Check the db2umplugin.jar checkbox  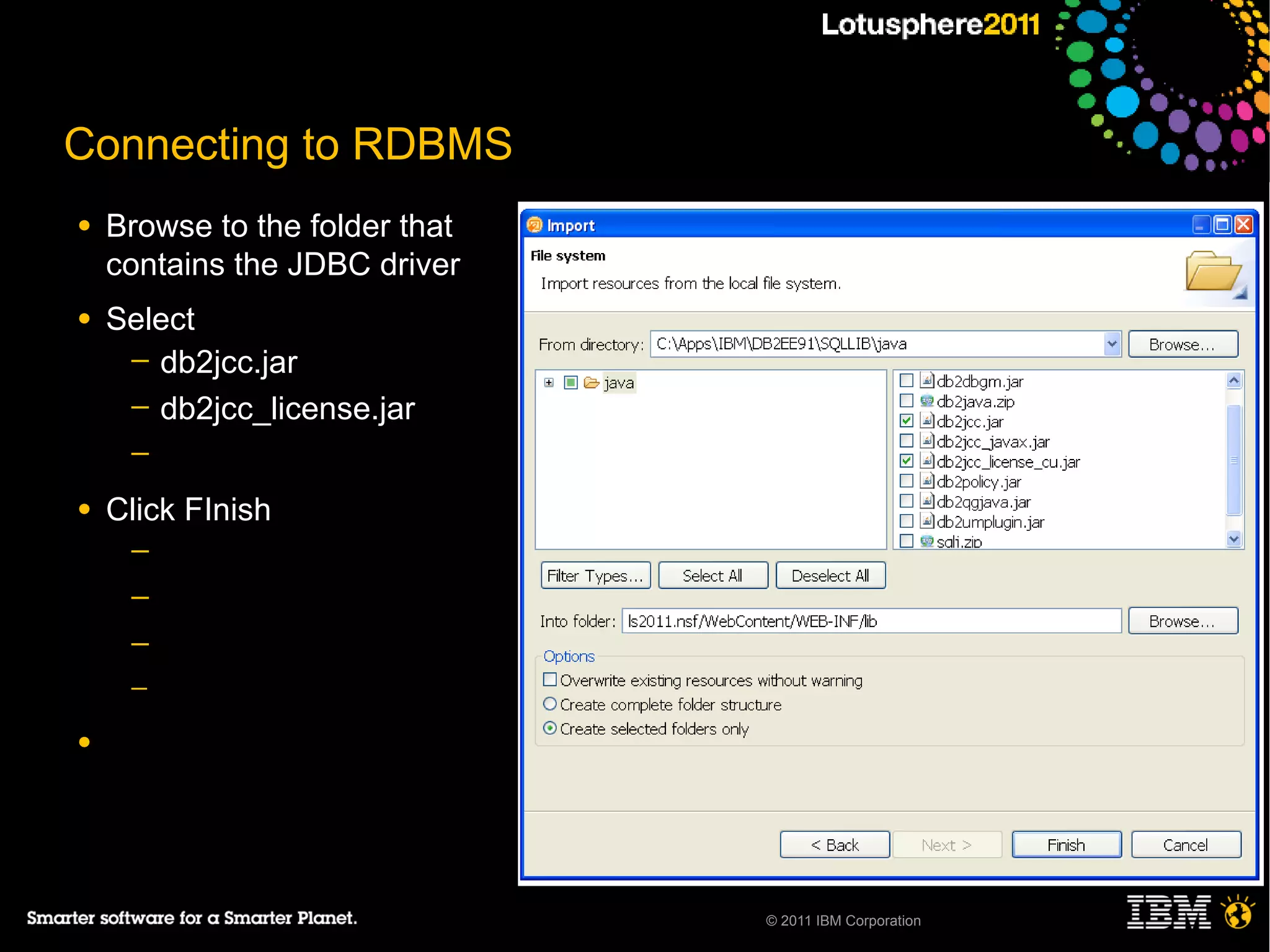click(x=906, y=520)
